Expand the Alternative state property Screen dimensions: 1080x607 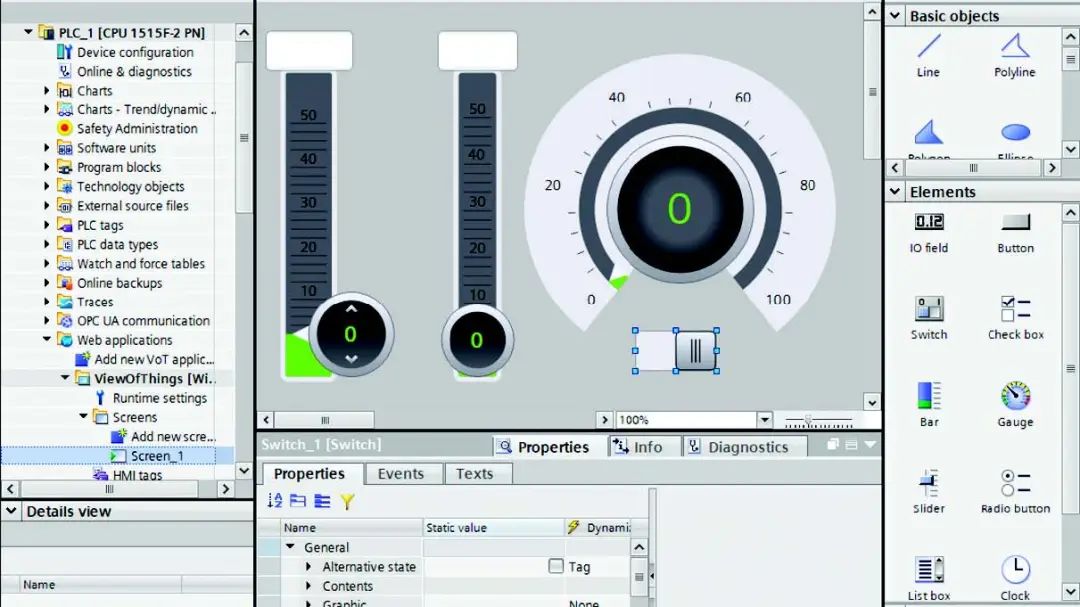tap(309, 566)
